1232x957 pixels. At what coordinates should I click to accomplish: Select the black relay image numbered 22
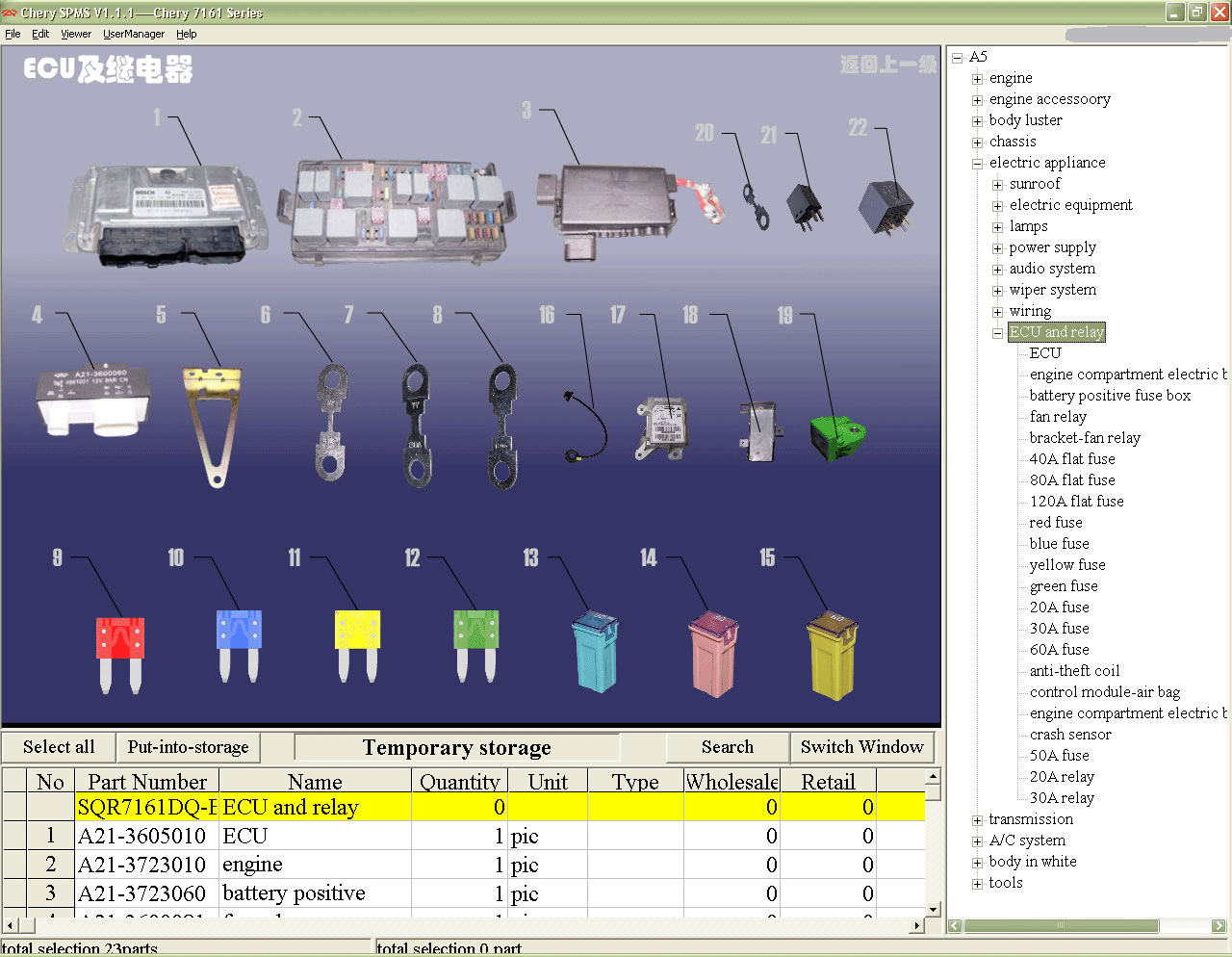(x=886, y=206)
